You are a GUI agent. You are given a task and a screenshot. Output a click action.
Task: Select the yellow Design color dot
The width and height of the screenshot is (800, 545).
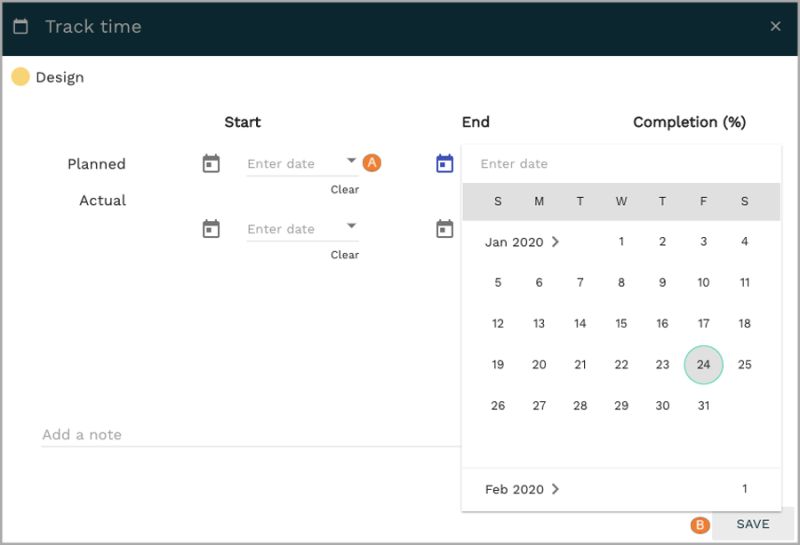20,77
